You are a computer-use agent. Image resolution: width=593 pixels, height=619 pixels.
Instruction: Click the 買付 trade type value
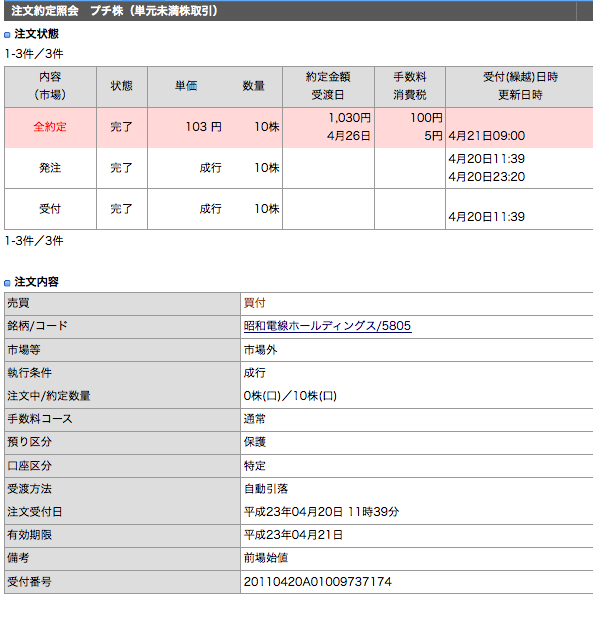(x=255, y=303)
